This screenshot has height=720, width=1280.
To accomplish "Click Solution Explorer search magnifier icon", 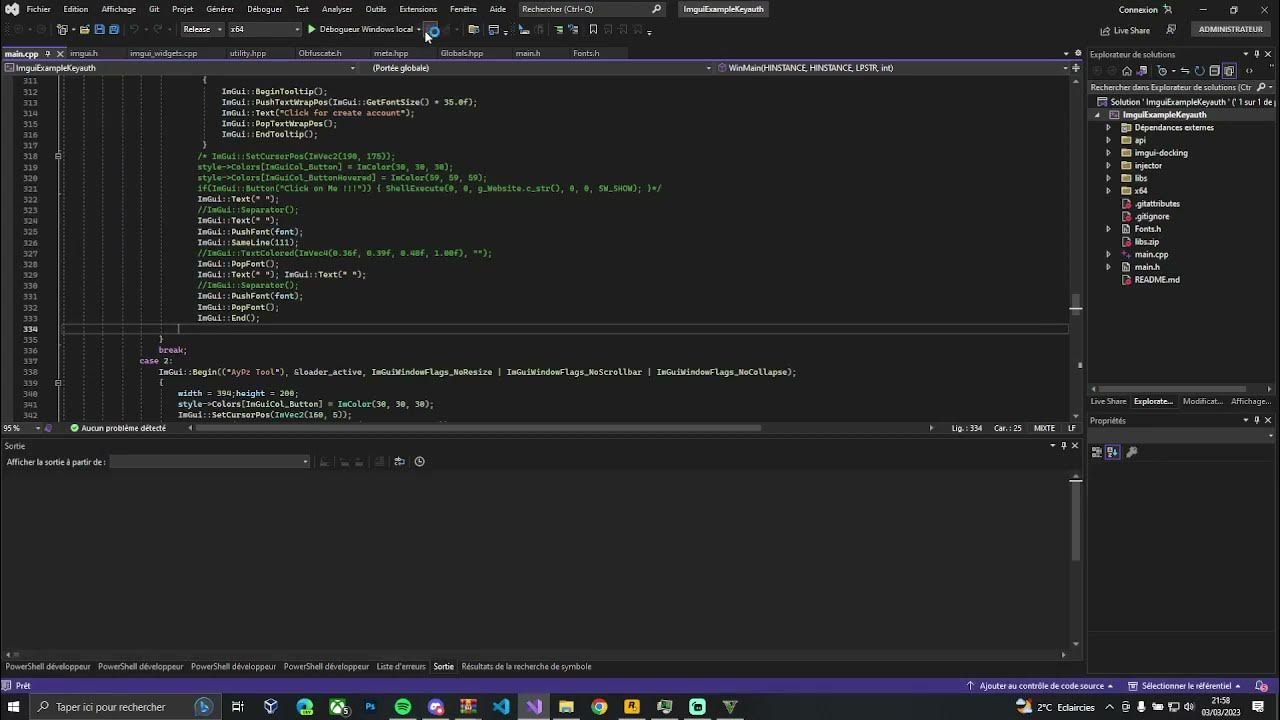I will (x=1259, y=87).
